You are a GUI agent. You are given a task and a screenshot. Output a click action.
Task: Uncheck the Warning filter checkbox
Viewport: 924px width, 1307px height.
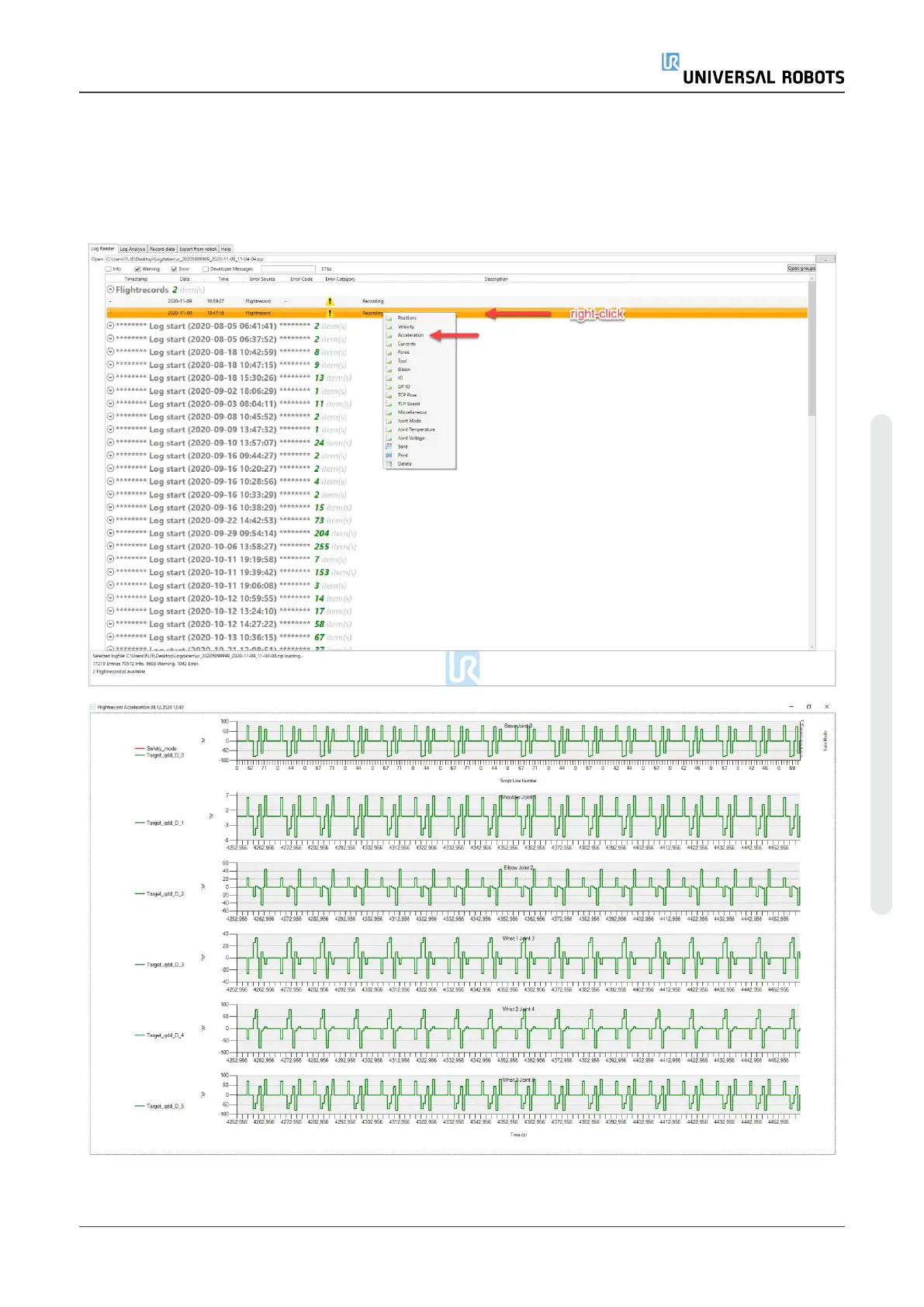[138, 269]
